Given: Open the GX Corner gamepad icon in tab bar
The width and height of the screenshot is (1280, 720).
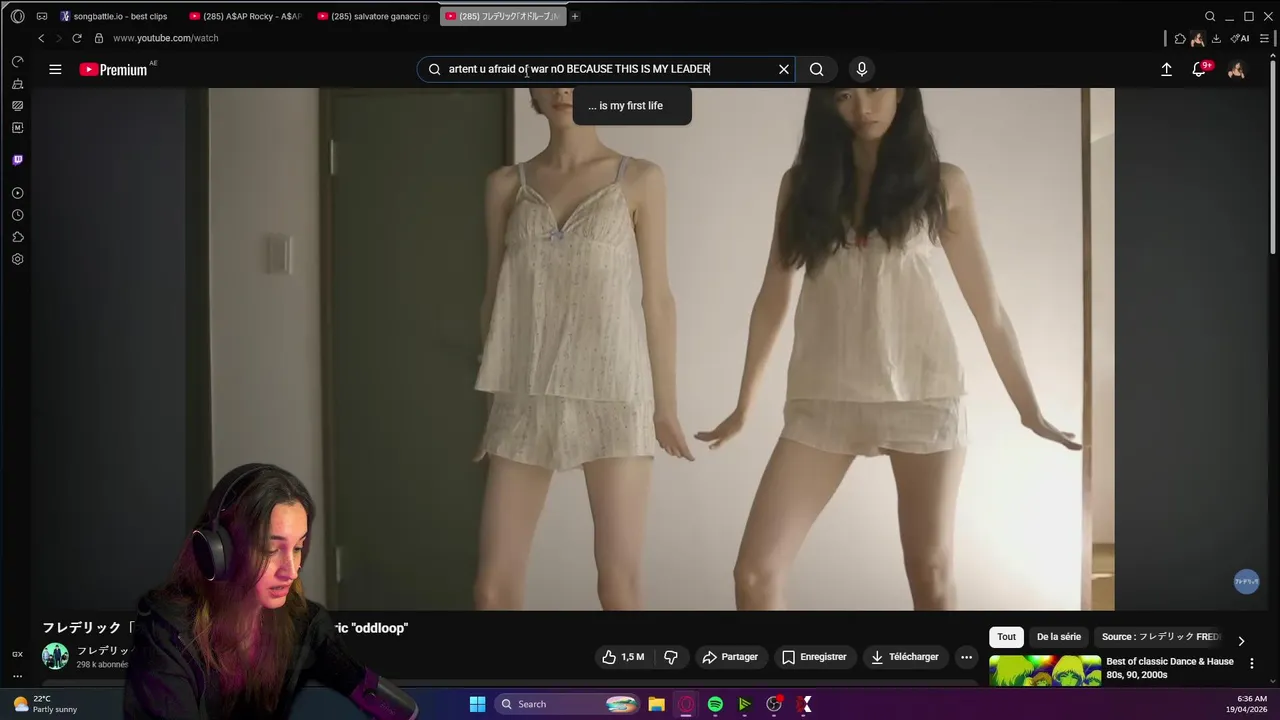Looking at the screenshot, I should (42, 16).
